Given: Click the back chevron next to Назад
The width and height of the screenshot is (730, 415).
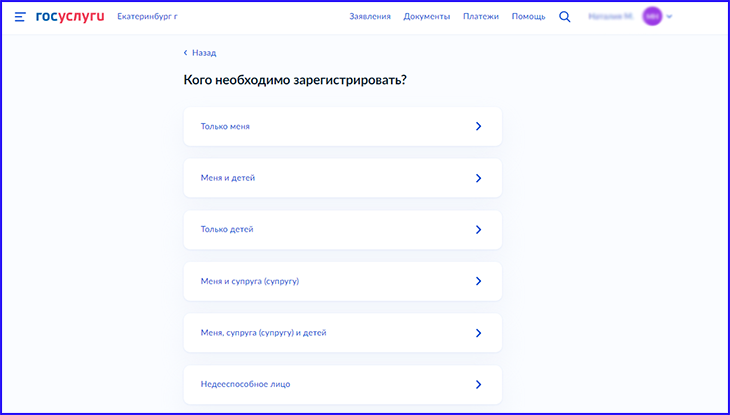Looking at the screenshot, I should point(185,53).
